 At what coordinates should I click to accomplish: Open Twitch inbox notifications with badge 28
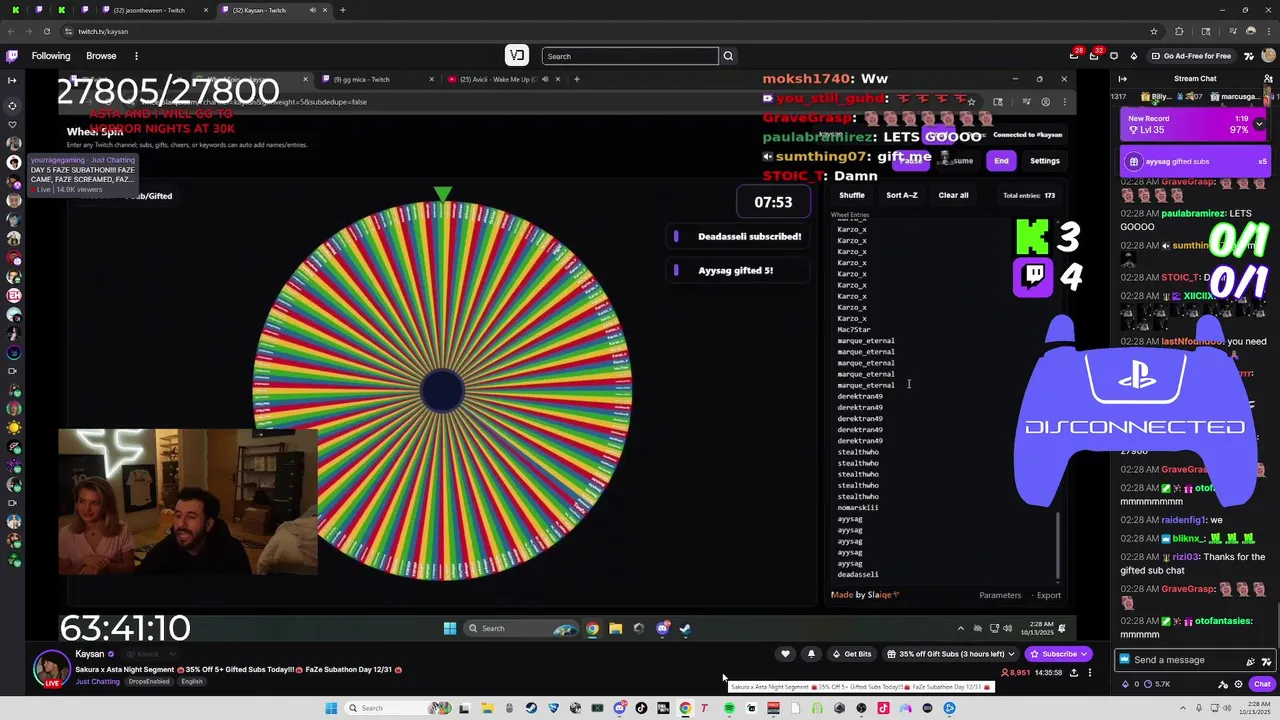(x=1074, y=56)
